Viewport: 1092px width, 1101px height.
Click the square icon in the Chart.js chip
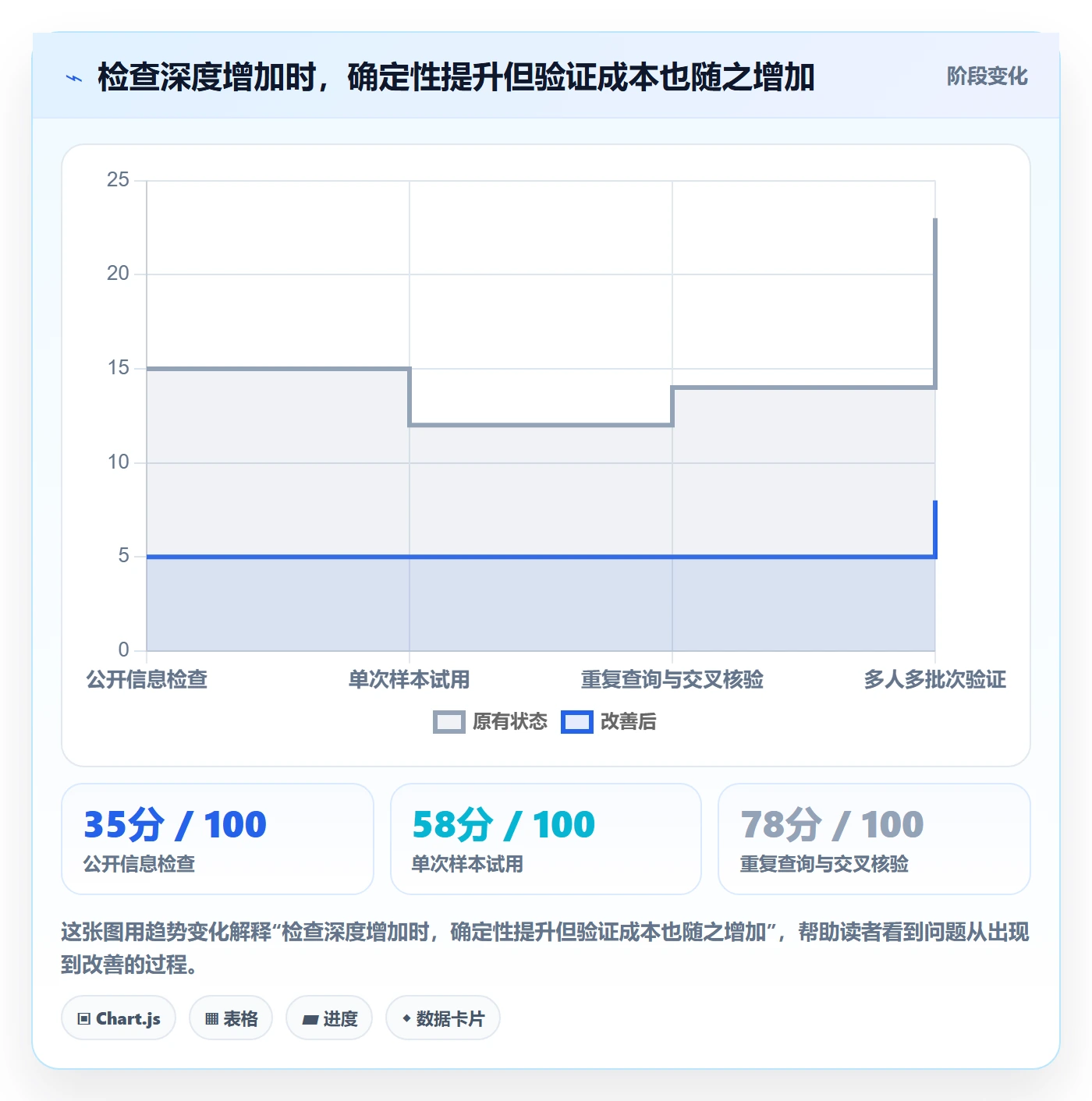(84, 1018)
